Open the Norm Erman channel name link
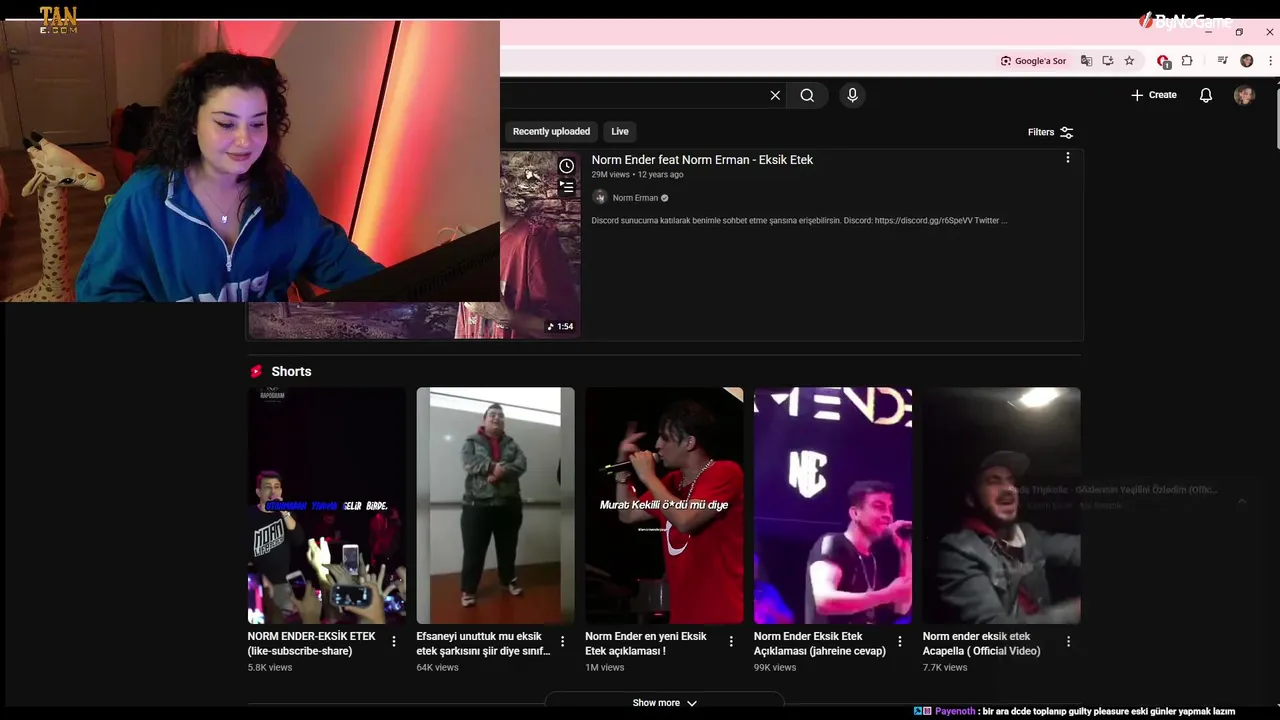Viewport: 1280px width, 720px height. point(635,198)
